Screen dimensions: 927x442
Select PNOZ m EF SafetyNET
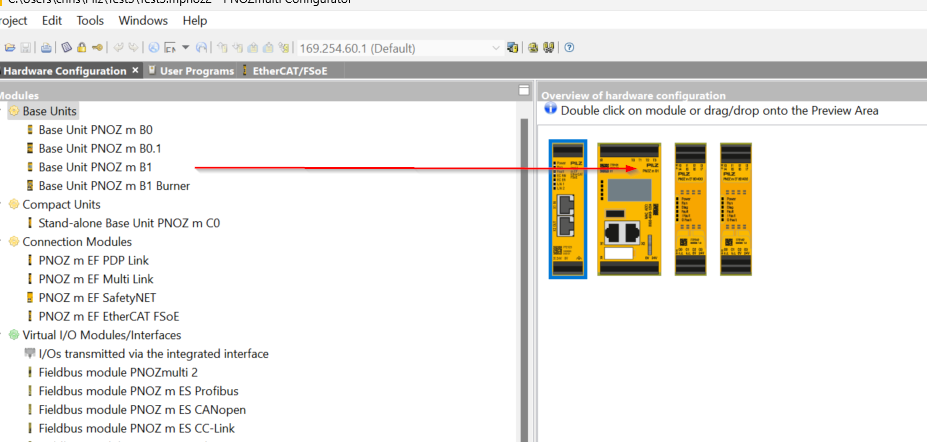(98, 298)
